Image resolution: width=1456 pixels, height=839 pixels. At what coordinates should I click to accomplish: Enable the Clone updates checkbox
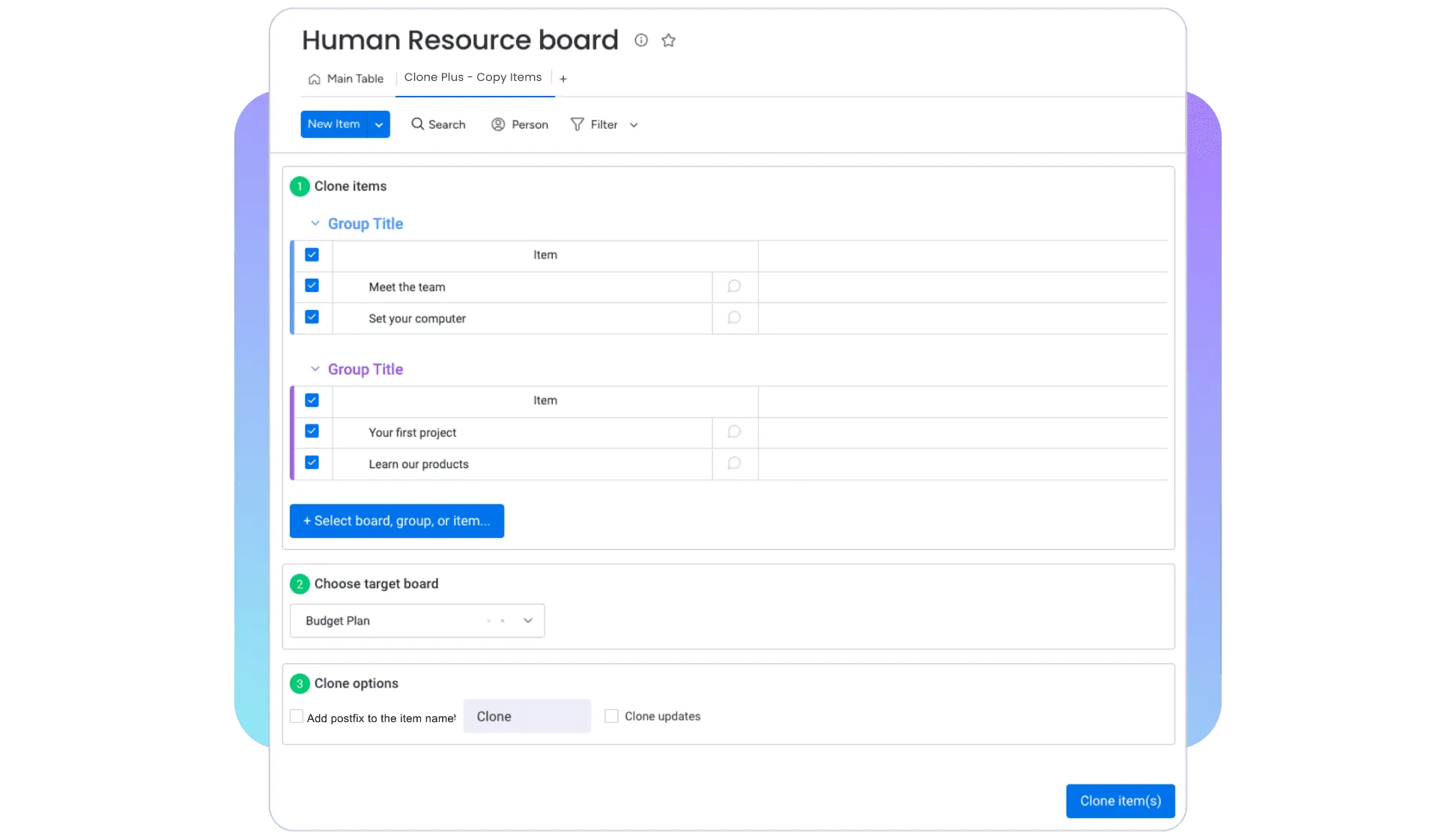coord(612,716)
